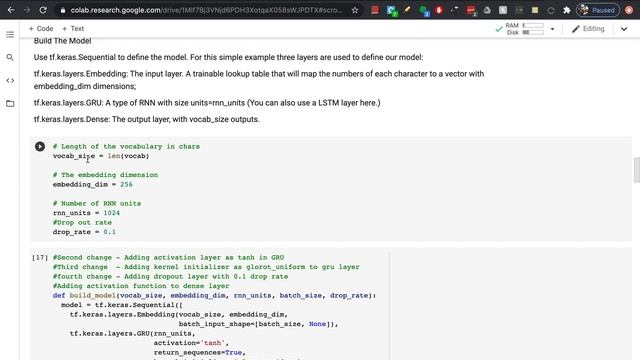Click the "activation='tanh'," line
The height and width of the screenshot is (360, 640).
point(191,343)
